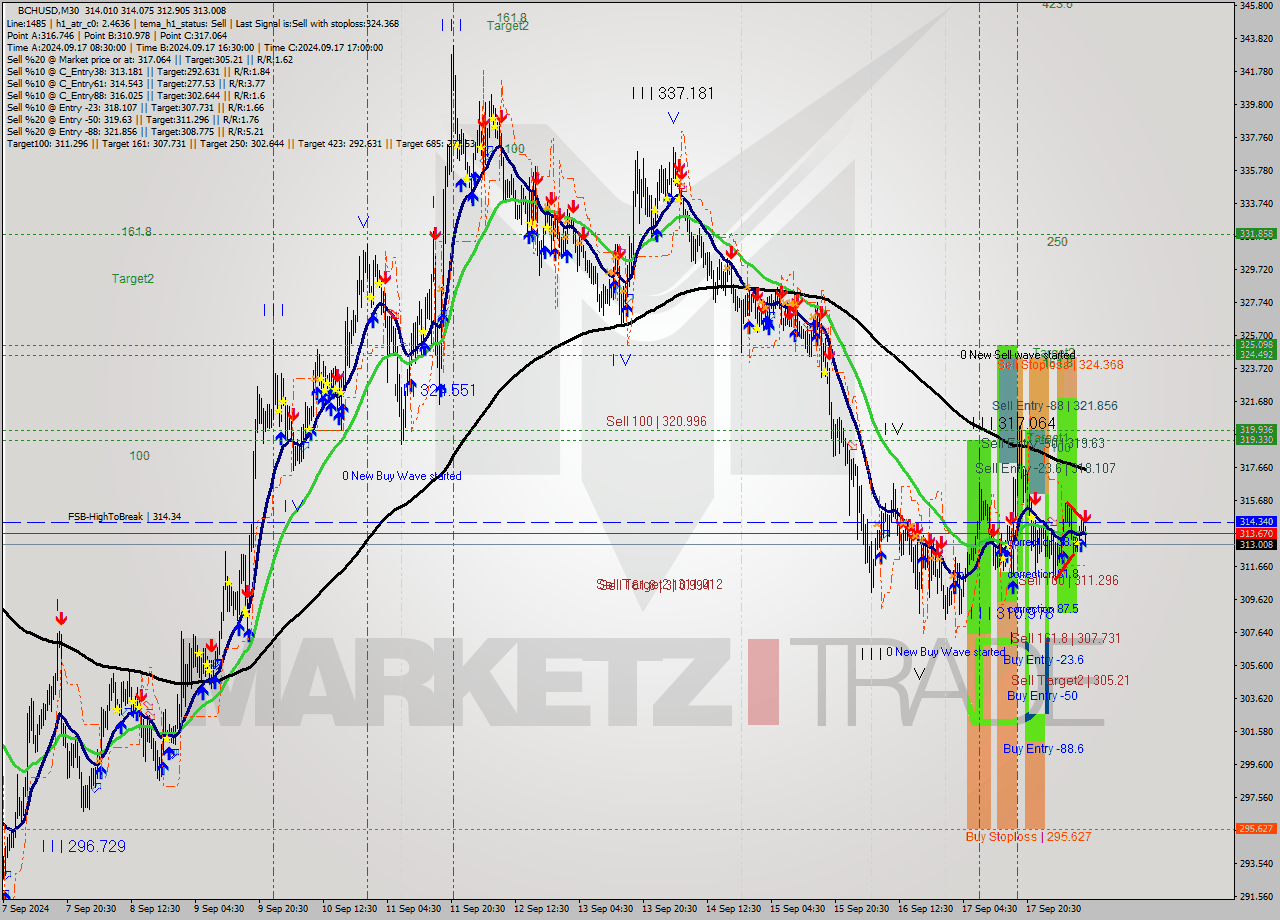The width and height of the screenshot is (1280, 920).
Task: Click the 310.978 wave label
Action: pyautogui.click(x=1012, y=613)
